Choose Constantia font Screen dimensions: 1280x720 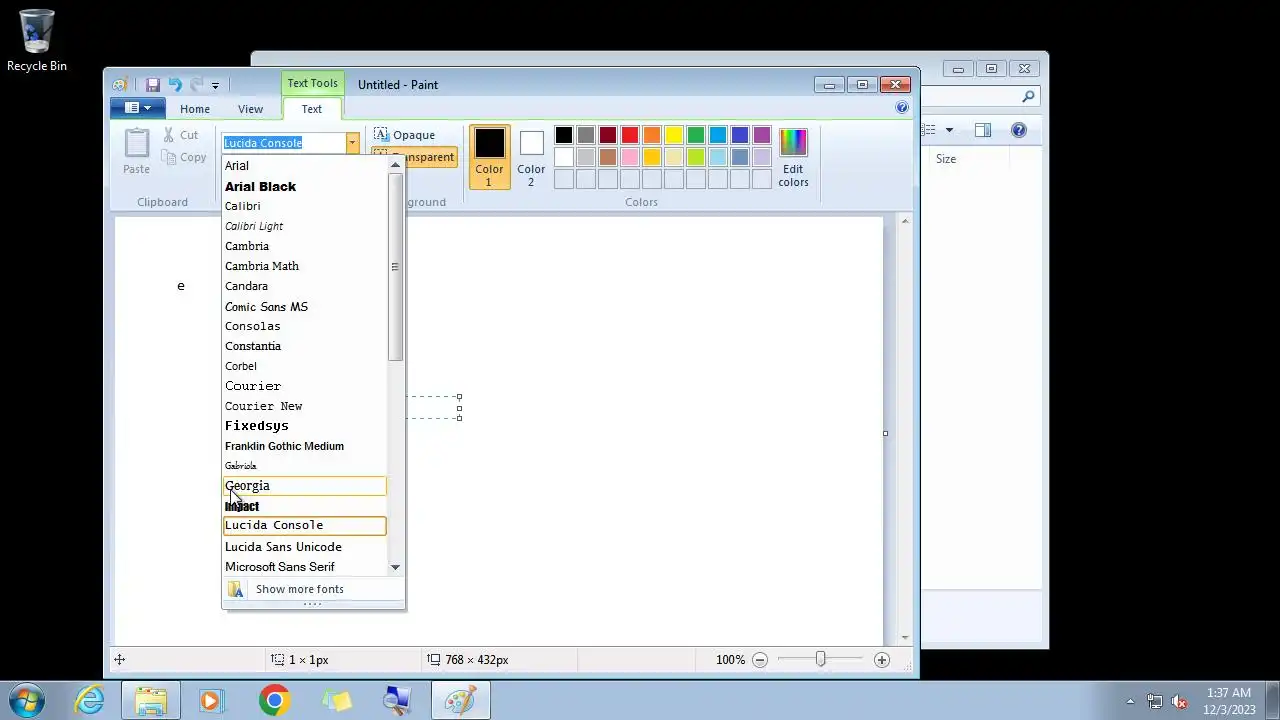tap(305, 346)
